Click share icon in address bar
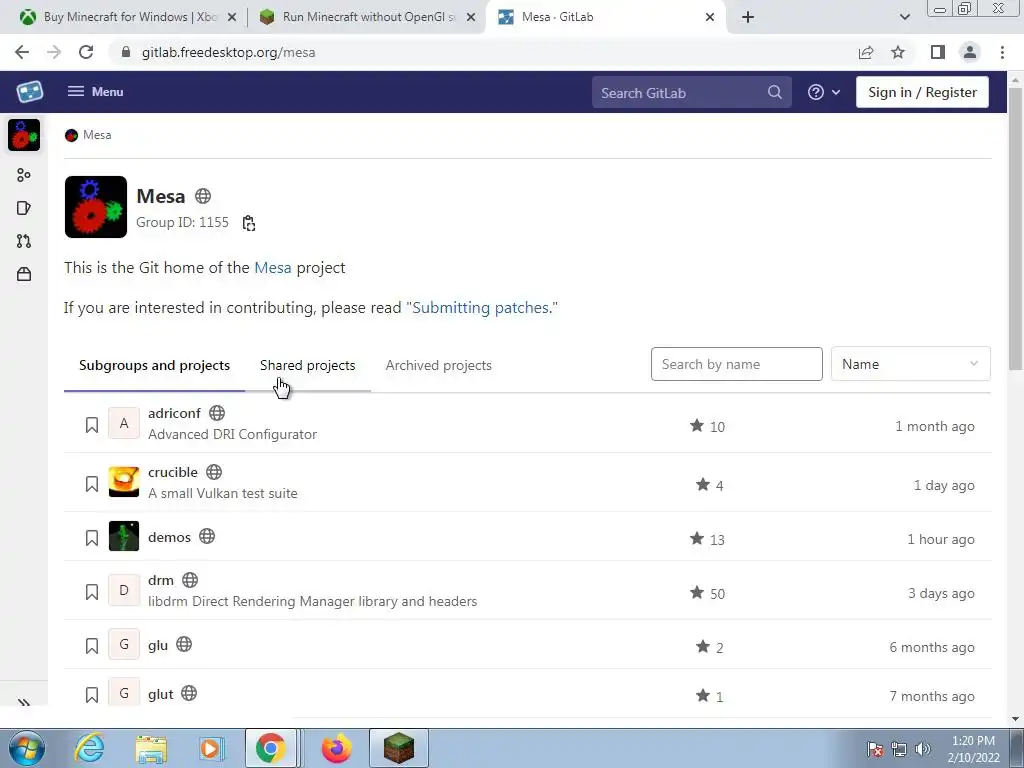Screen dimensions: 1024x768 click(x=866, y=52)
